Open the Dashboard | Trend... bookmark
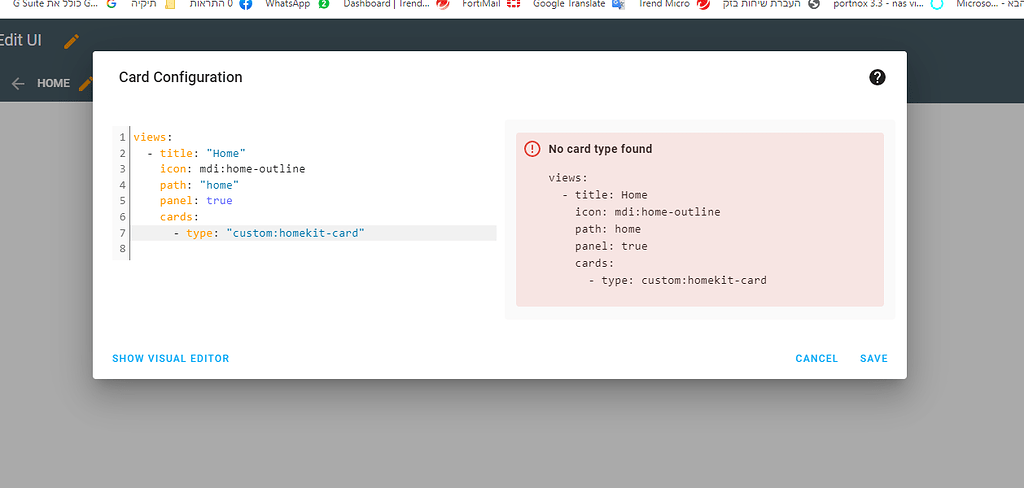This screenshot has height=488, width=1024. click(x=396, y=5)
